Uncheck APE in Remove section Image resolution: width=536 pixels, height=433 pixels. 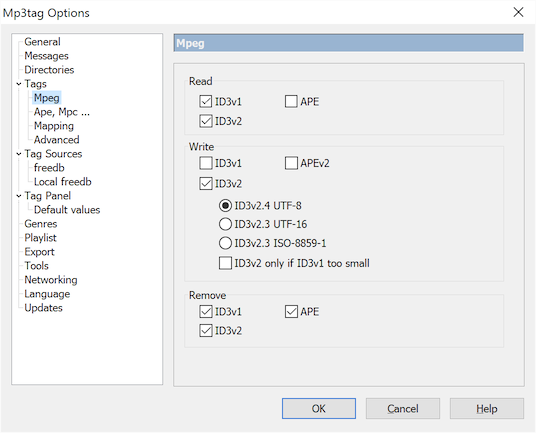tap(291, 311)
